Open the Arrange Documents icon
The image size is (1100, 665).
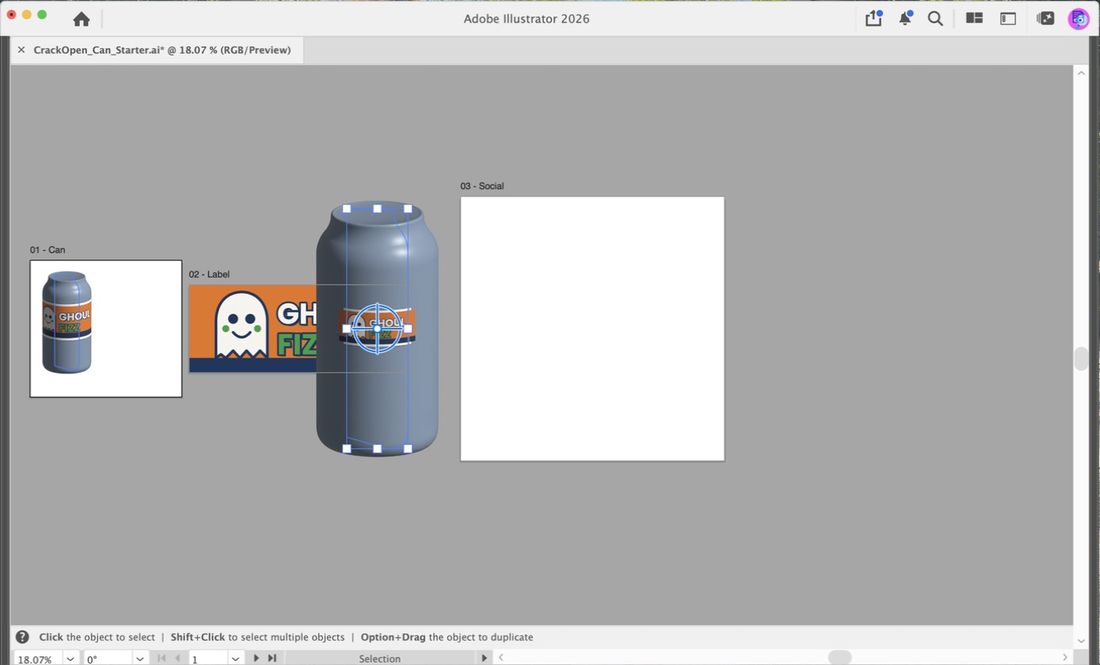tap(974, 18)
